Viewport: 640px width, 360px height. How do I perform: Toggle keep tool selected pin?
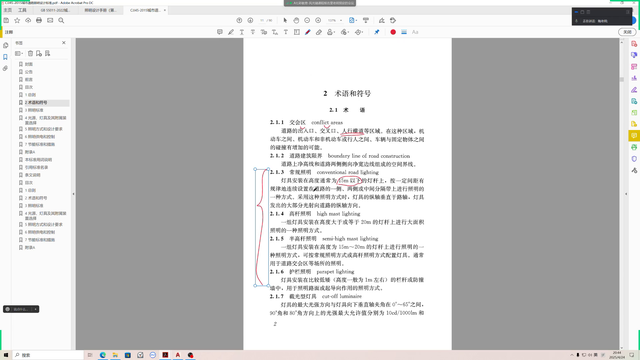coord(377,32)
